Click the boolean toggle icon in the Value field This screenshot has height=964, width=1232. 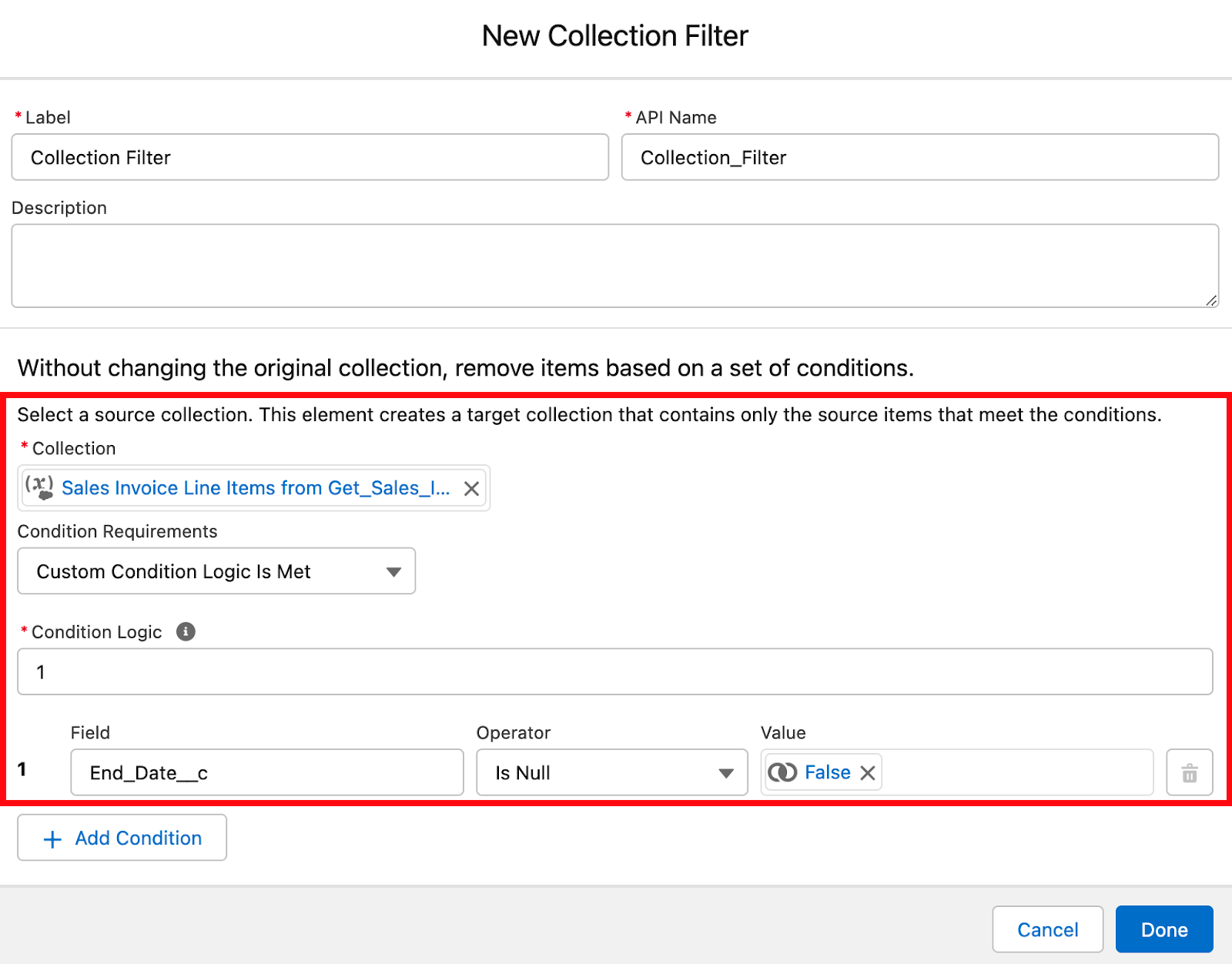(x=782, y=772)
